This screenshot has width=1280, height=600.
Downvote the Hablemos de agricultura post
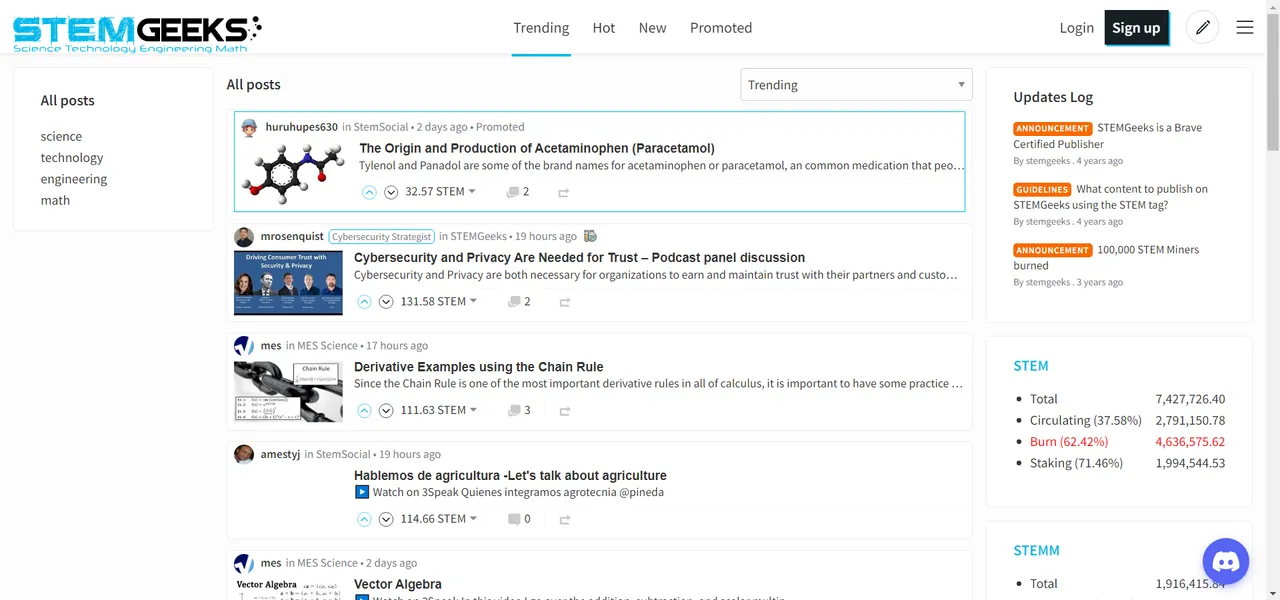(386, 519)
